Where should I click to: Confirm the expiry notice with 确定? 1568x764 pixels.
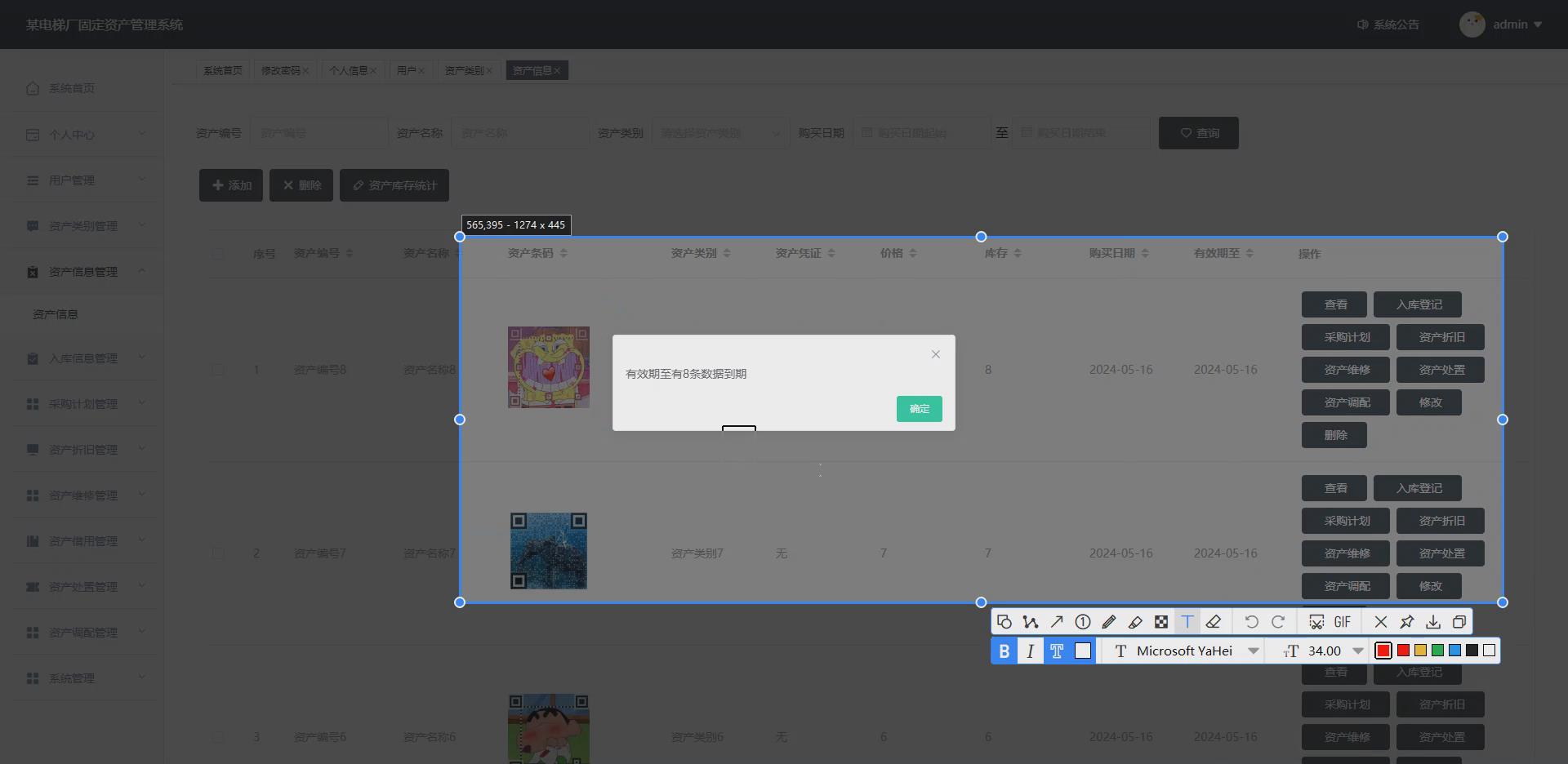coord(919,408)
